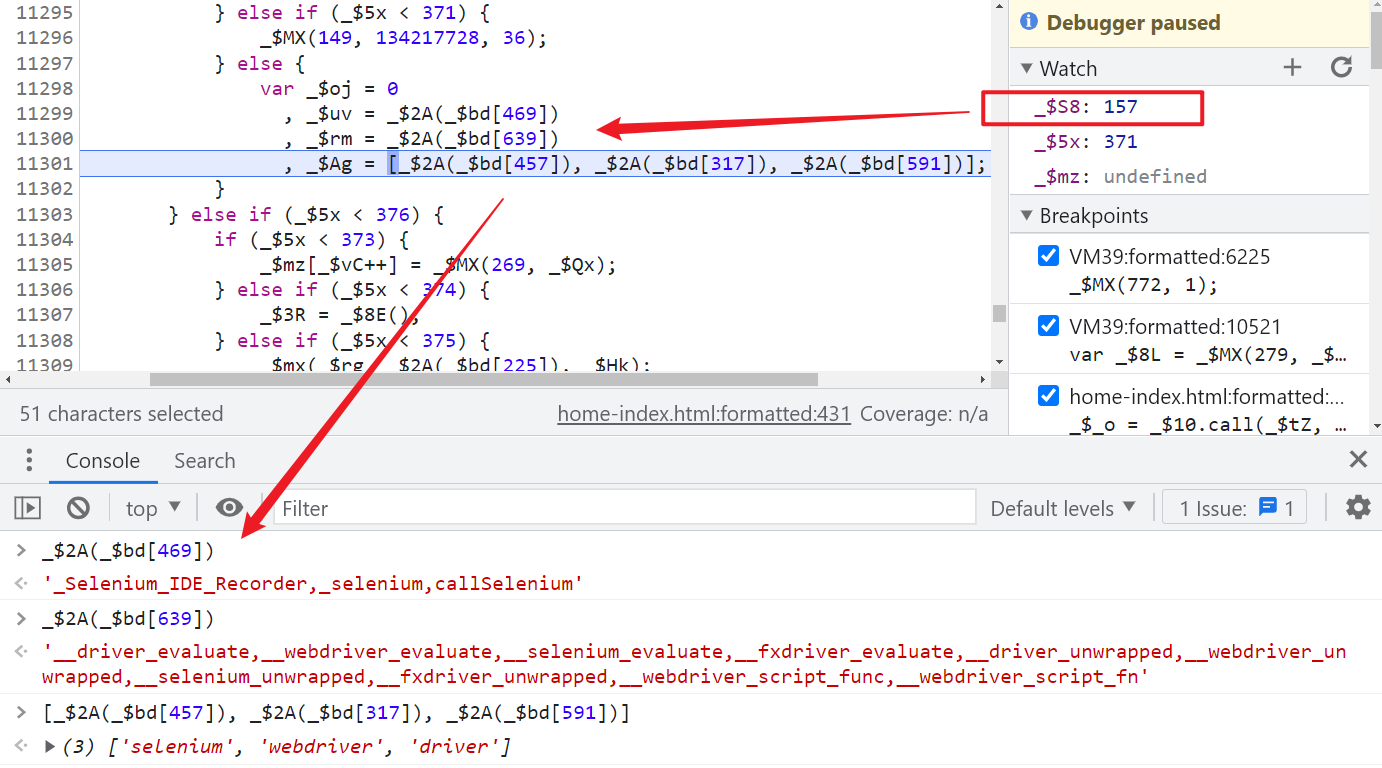Uncheck the home-index.html:formatted breakpoint
Image resolution: width=1382 pixels, height=768 pixels.
pyautogui.click(x=1048, y=396)
